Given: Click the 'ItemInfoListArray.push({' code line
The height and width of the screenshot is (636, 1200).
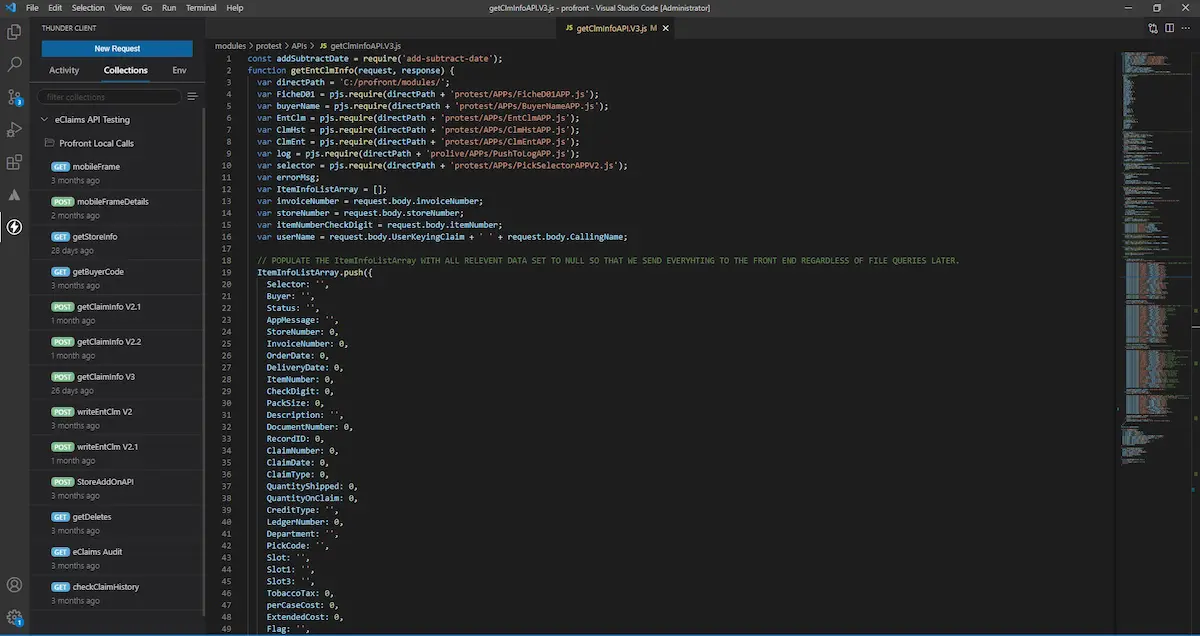Looking at the screenshot, I should pos(314,272).
